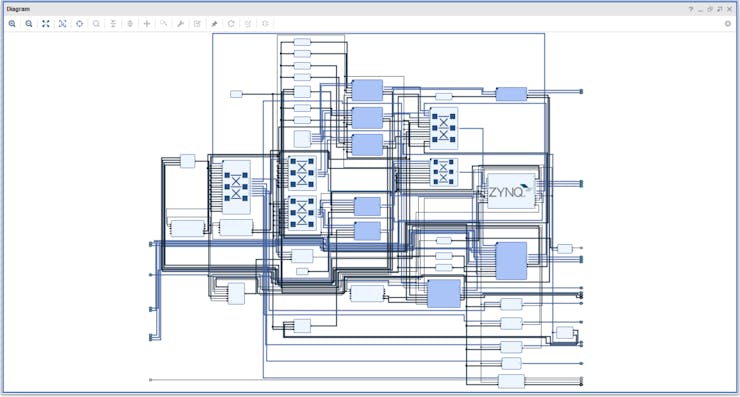The width and height of the screenshot is (740, 397).
Task: Click the Zoom Out magnifier icon
Action: pos(29,24)
